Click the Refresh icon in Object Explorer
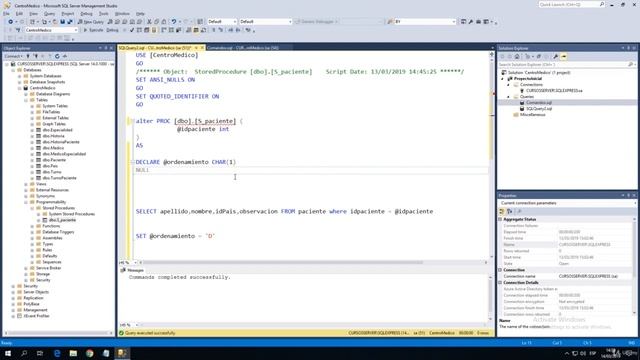Screen dimensions: 640x360 tap(57, 56)
